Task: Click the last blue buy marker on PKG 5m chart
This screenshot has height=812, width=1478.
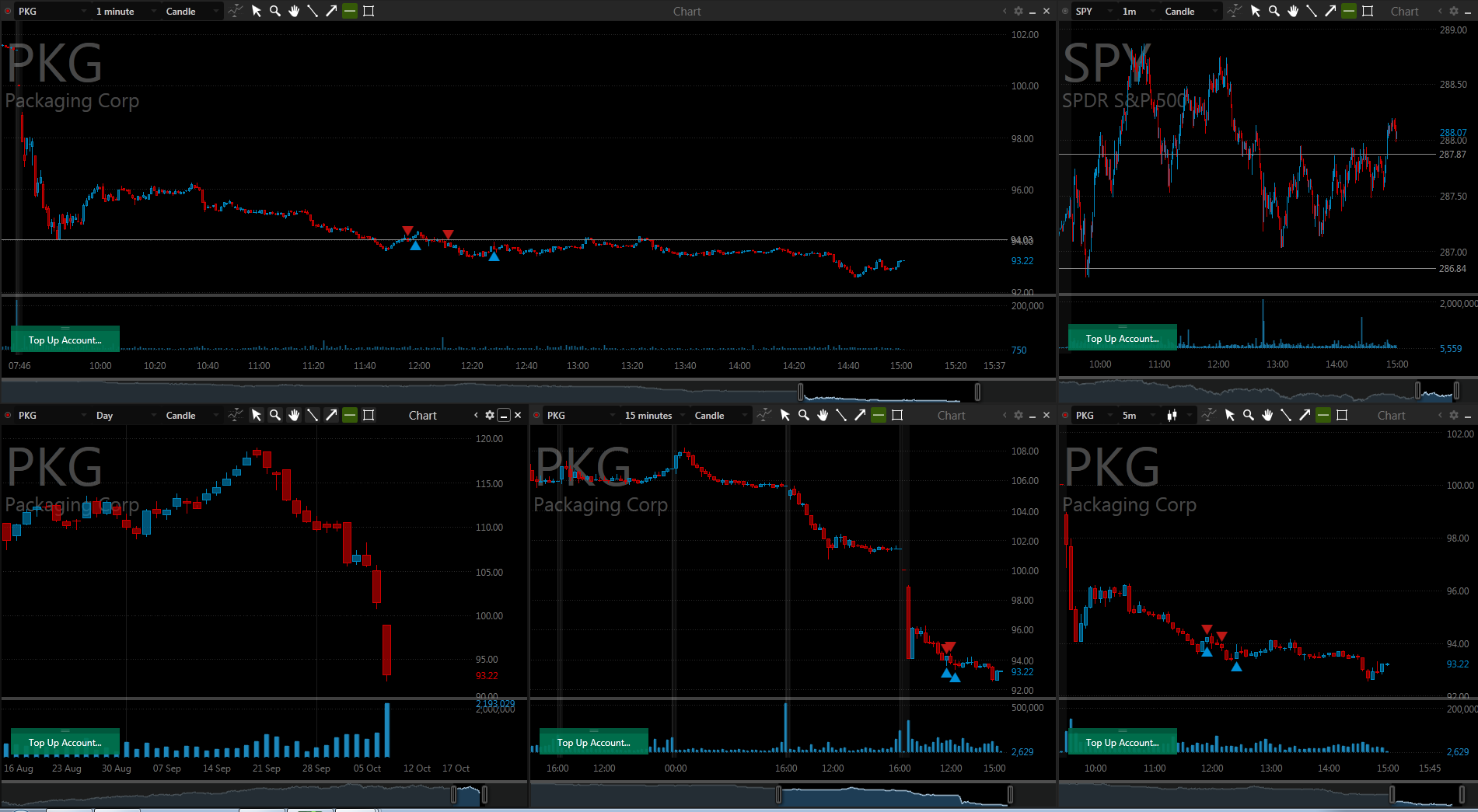Action: [1236, 666]
